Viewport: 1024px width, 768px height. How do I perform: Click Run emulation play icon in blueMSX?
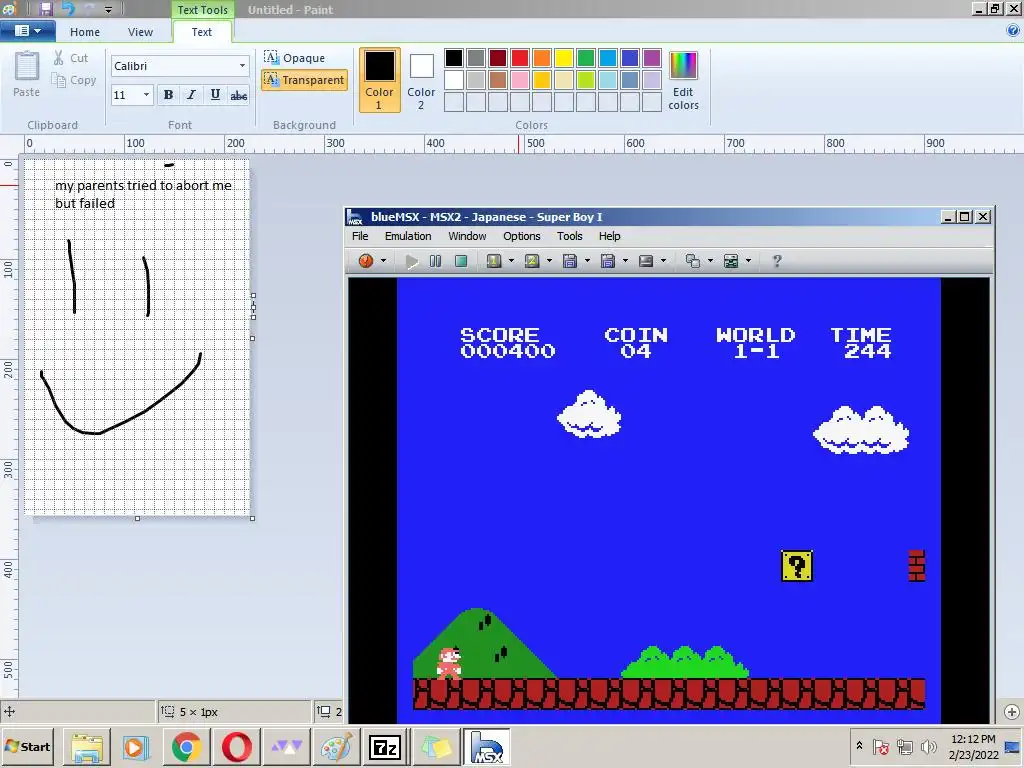pyautogui.click(x=411, y=261)
